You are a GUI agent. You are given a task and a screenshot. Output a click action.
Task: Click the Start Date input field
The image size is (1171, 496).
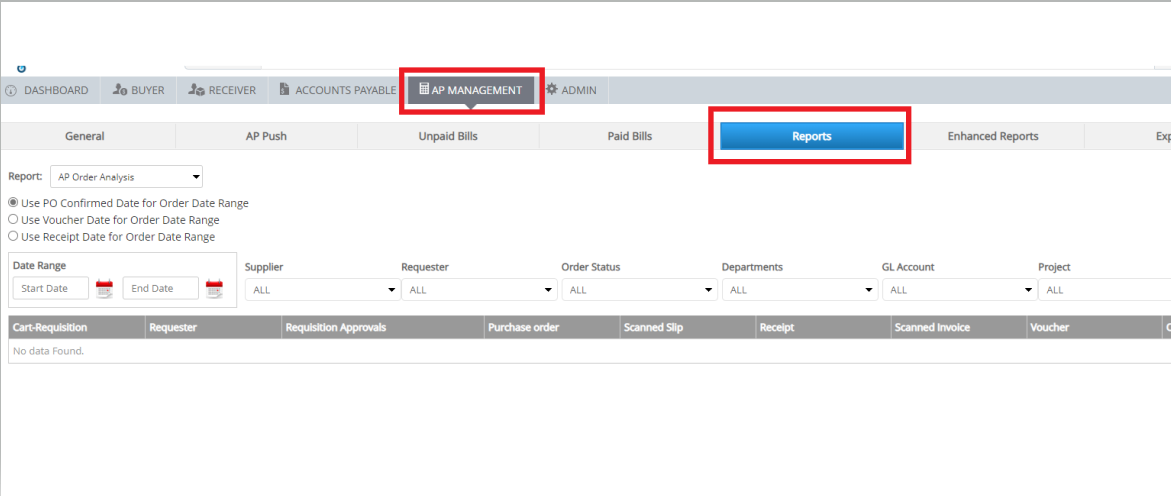click(x=51, y=289)
